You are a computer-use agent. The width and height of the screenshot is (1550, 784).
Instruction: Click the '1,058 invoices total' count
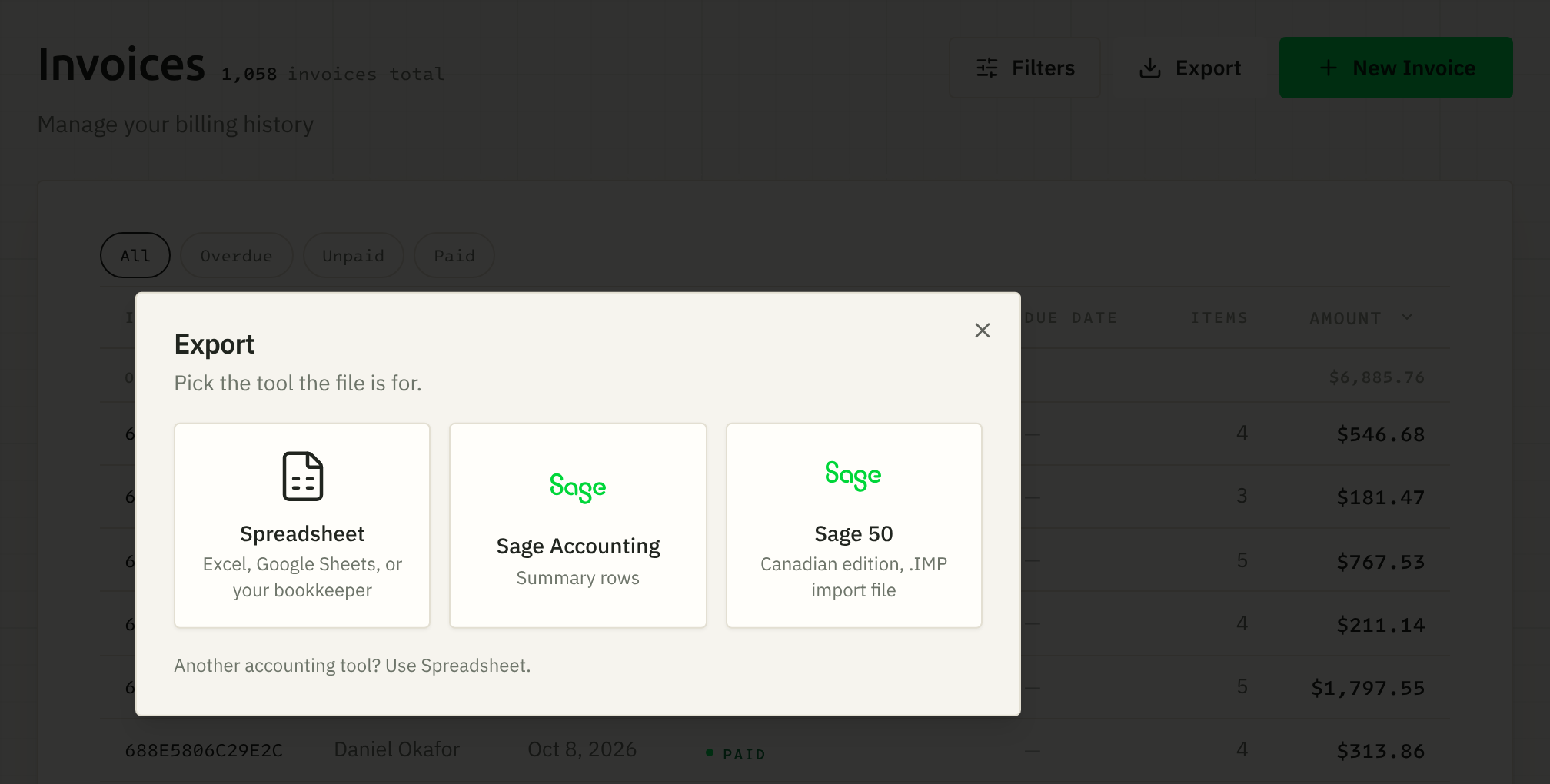pos(333,74)
